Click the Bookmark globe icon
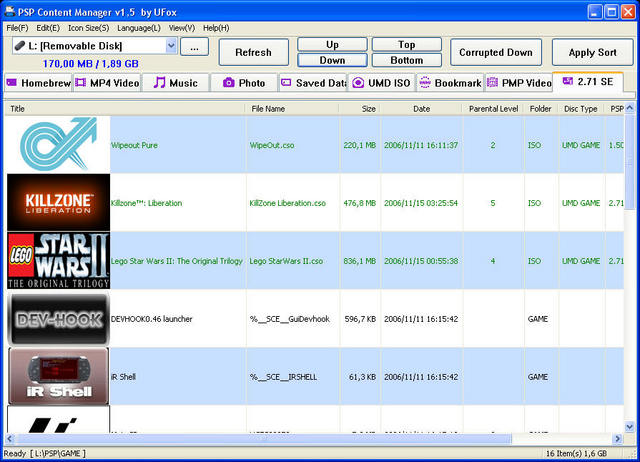This screenshot has width=640, height=462. 425,83
